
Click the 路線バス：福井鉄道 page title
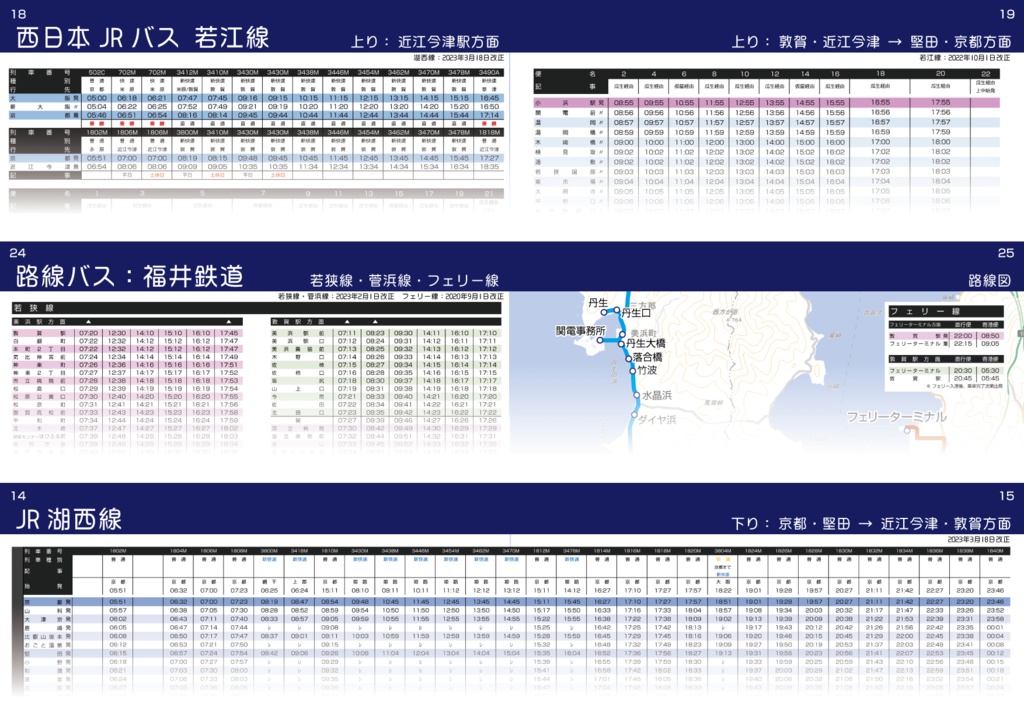129,277
